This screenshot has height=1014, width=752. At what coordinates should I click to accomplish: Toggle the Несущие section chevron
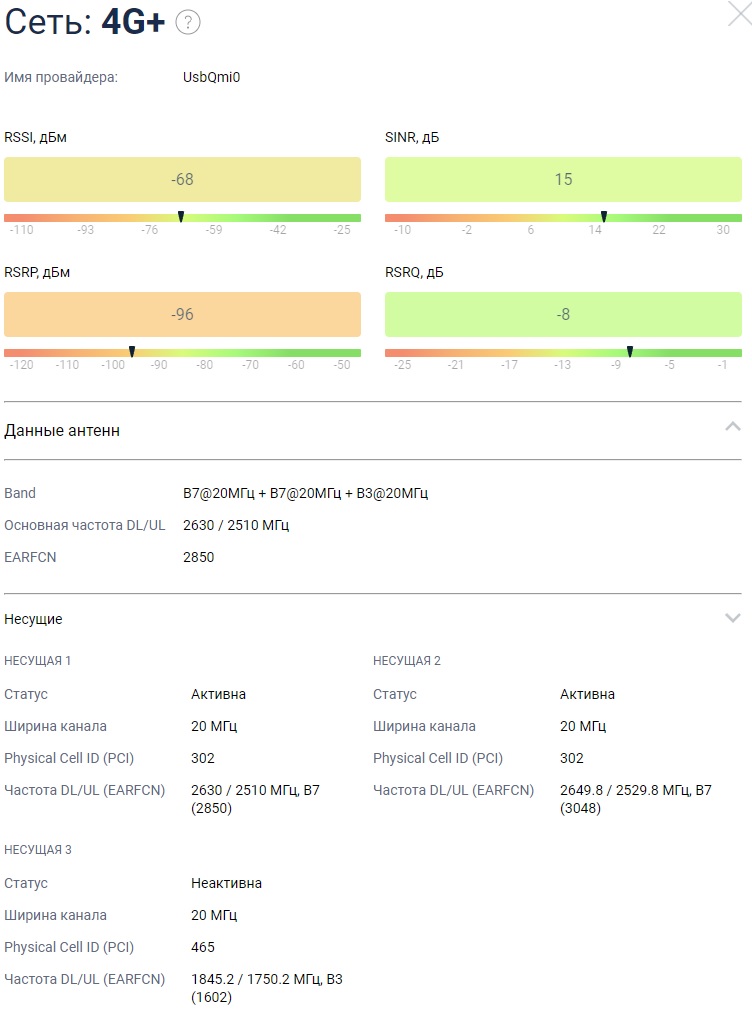coord(732,618)
